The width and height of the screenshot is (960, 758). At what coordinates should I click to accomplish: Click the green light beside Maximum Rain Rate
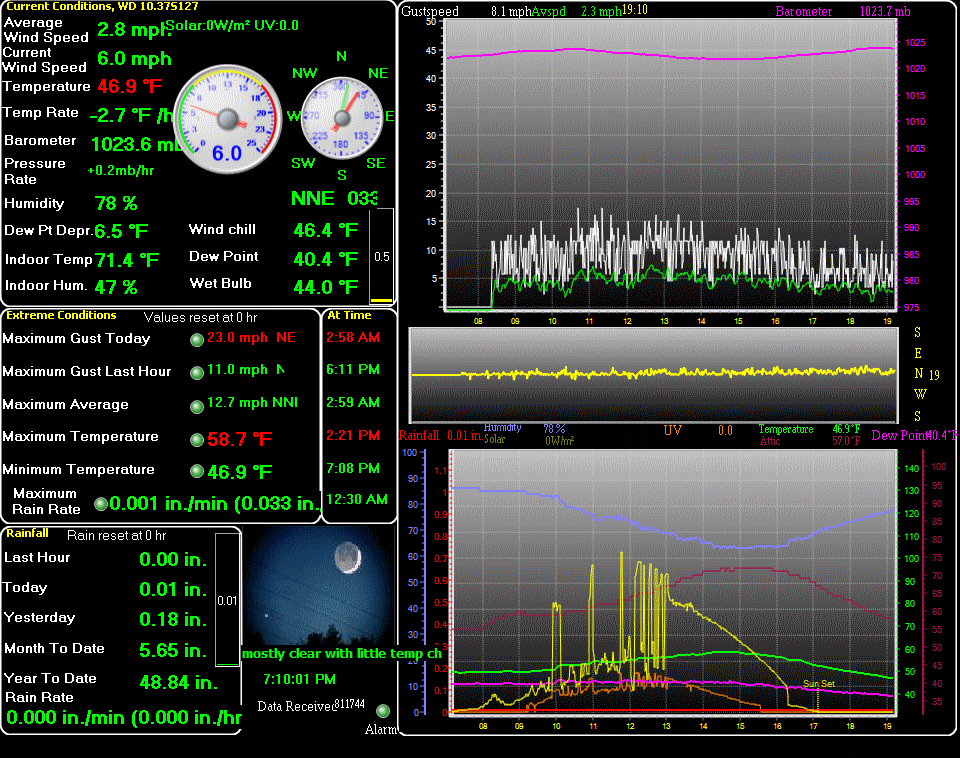pos(100,504)
